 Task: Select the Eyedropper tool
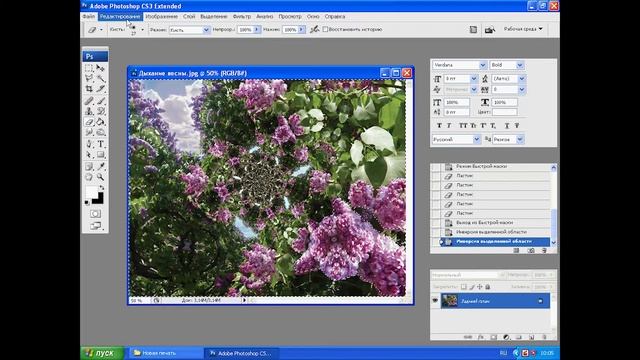click(x=100, y=166)
